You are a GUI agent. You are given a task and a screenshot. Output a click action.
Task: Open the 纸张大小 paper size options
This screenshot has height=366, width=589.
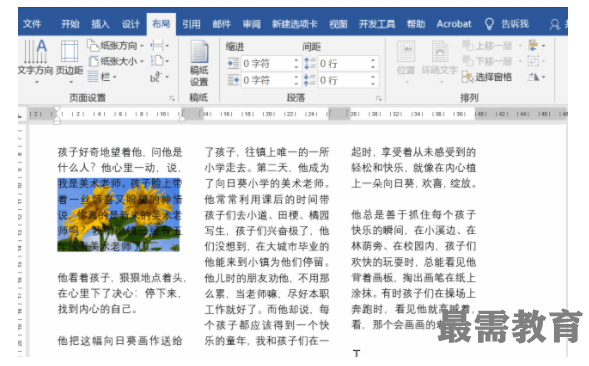(116, 61)
